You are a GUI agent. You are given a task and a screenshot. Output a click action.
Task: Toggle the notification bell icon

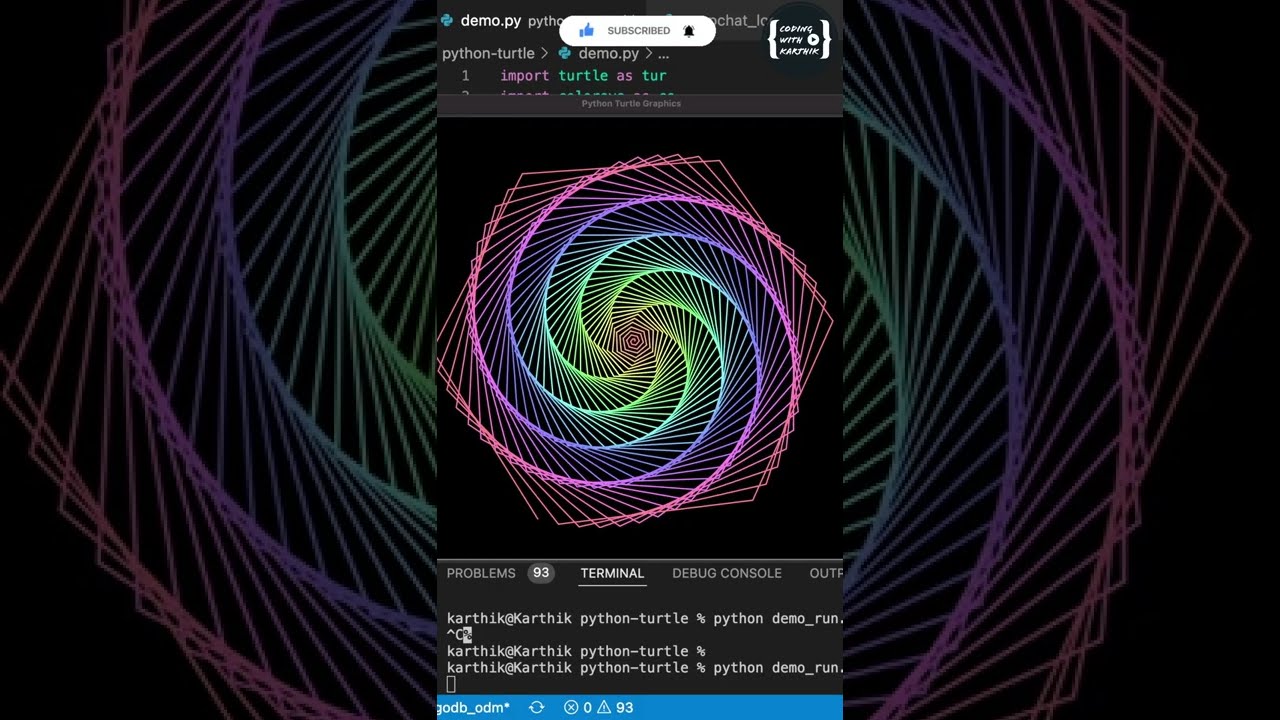pos(688,31)
